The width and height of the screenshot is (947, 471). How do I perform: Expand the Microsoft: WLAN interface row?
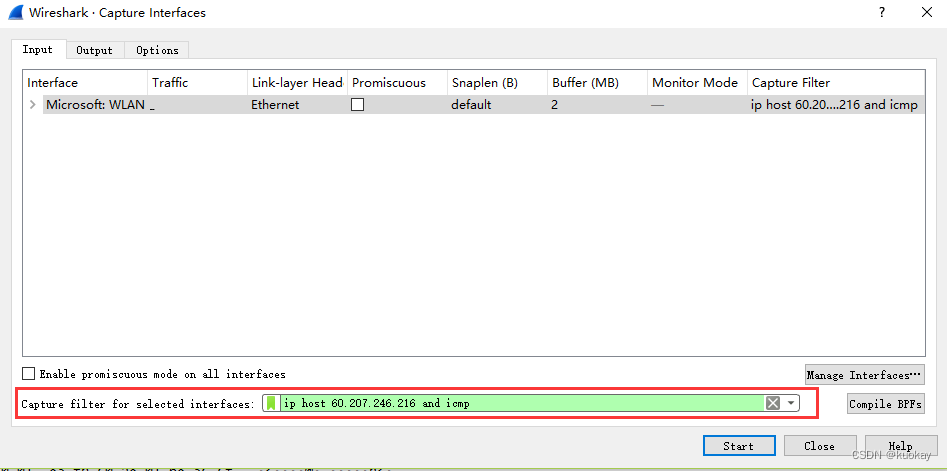pos(33,105)
